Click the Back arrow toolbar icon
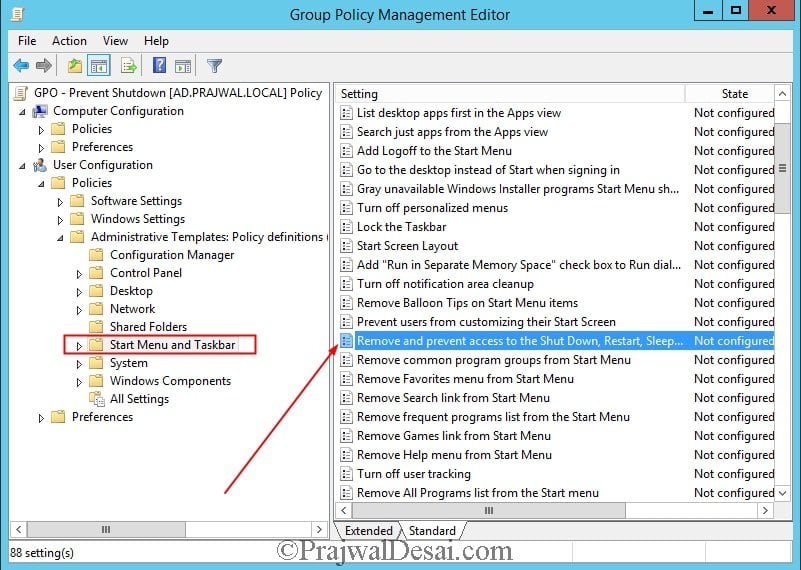Screen dimensions: 801x570 tap(21, 65)
